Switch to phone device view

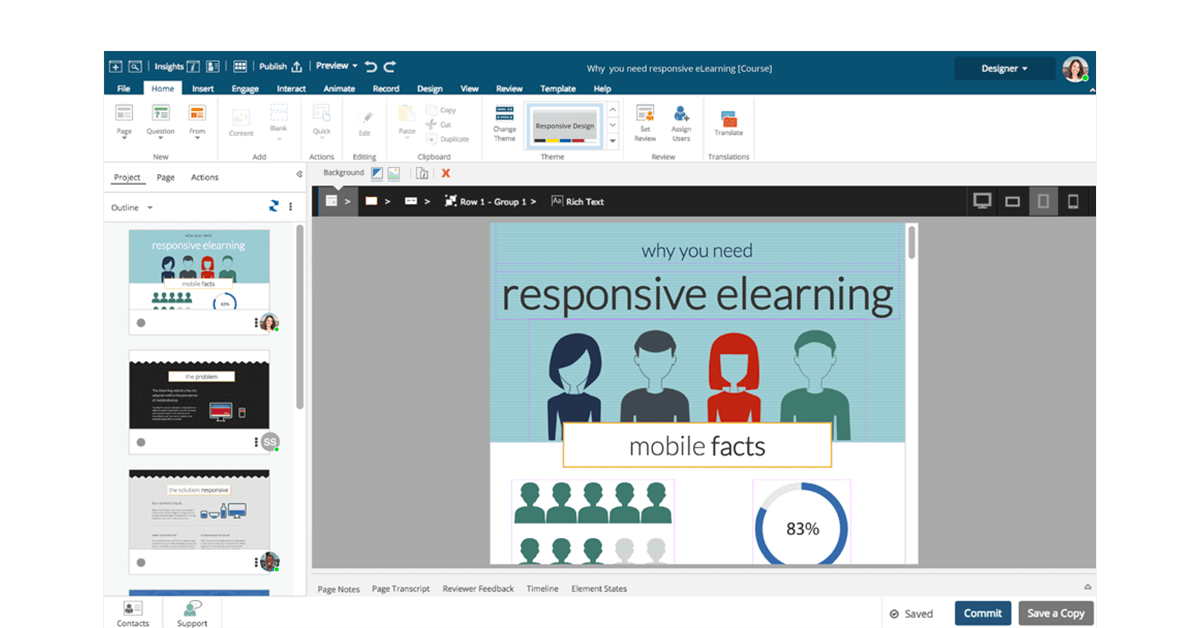(x=1073, y=201)
